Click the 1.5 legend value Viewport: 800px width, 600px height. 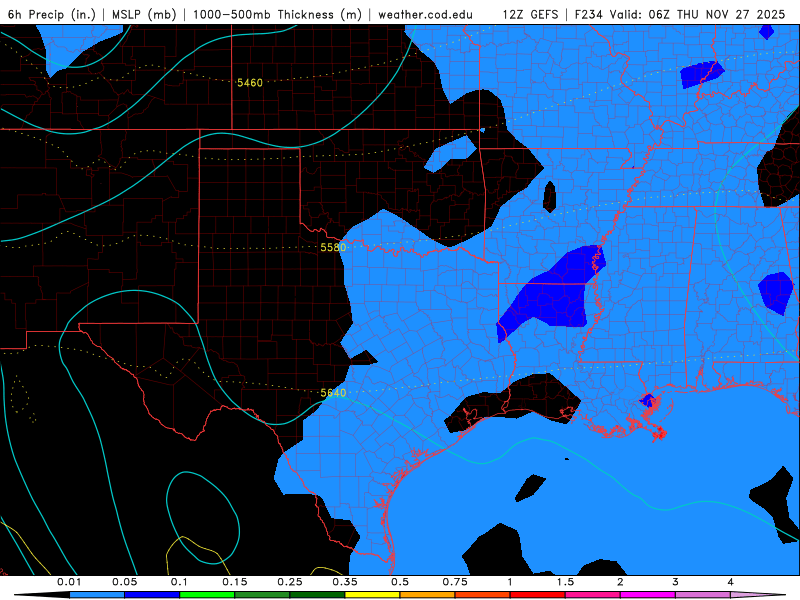coord(565,582)
